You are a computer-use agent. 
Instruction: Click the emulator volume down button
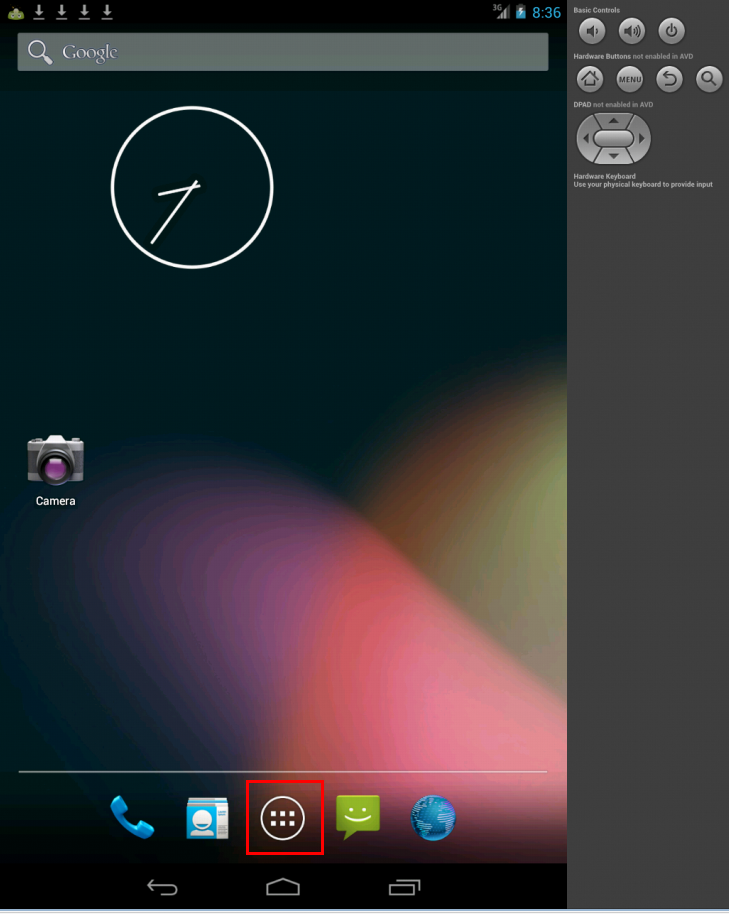[592, 31]
